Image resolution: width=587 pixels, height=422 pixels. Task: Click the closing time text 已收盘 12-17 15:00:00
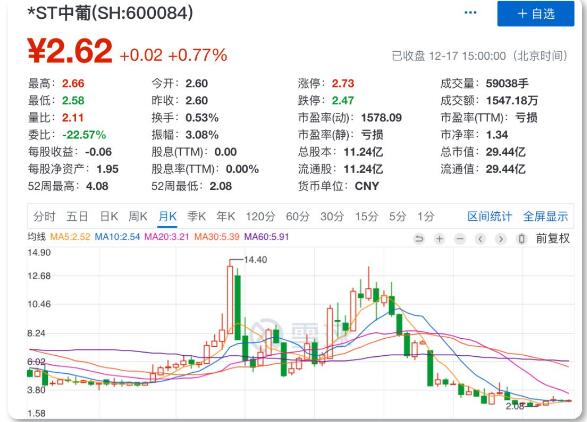tap(449, 56)
